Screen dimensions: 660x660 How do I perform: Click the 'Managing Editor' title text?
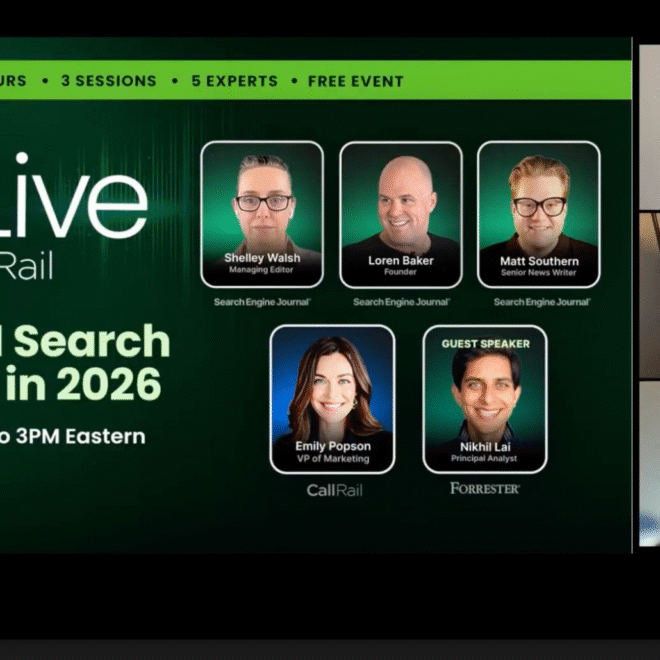pos(261,270)
